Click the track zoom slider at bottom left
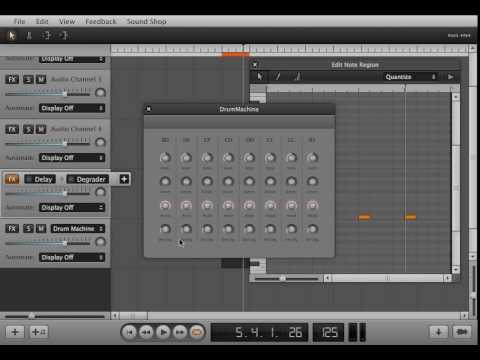480x360 pixels. [55, 316]
